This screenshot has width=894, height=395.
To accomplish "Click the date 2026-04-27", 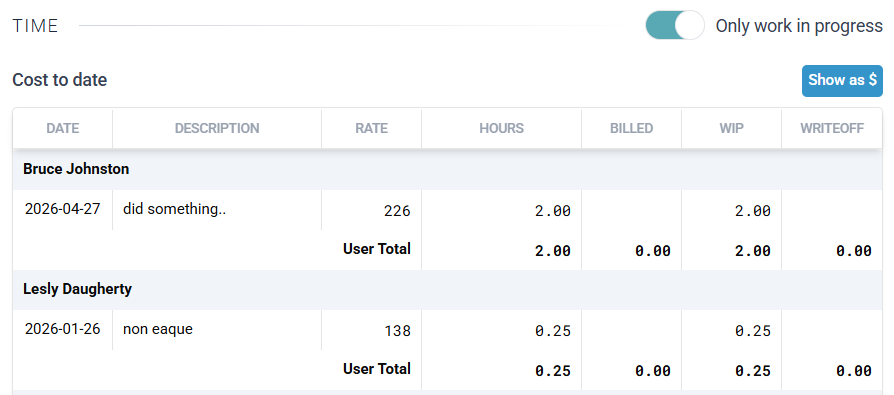I will tap(63, 209).
